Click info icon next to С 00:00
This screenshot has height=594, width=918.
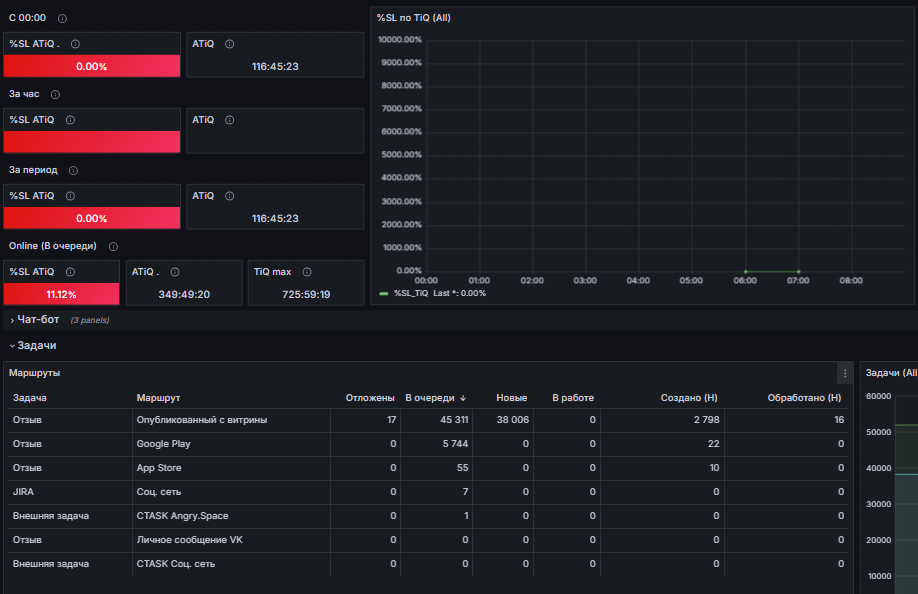(62, 19)
